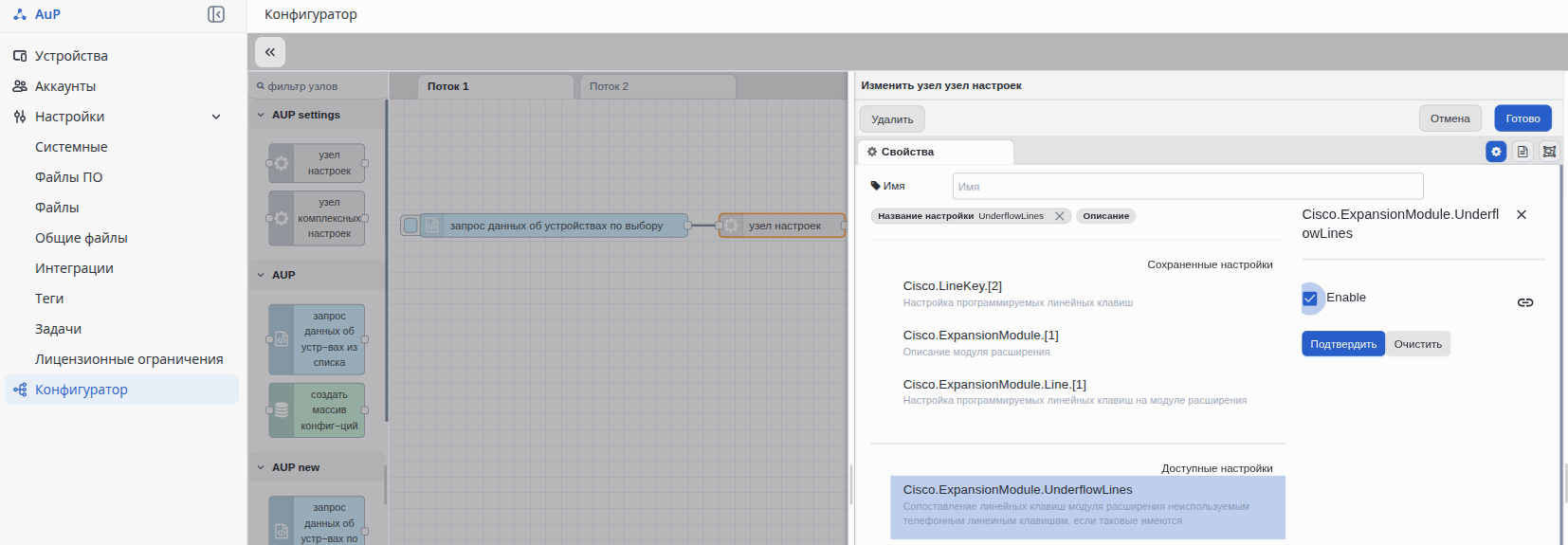This screenshot has width=1568, height=545.
Task: Click Готово button
Action: pos(1522,118)
